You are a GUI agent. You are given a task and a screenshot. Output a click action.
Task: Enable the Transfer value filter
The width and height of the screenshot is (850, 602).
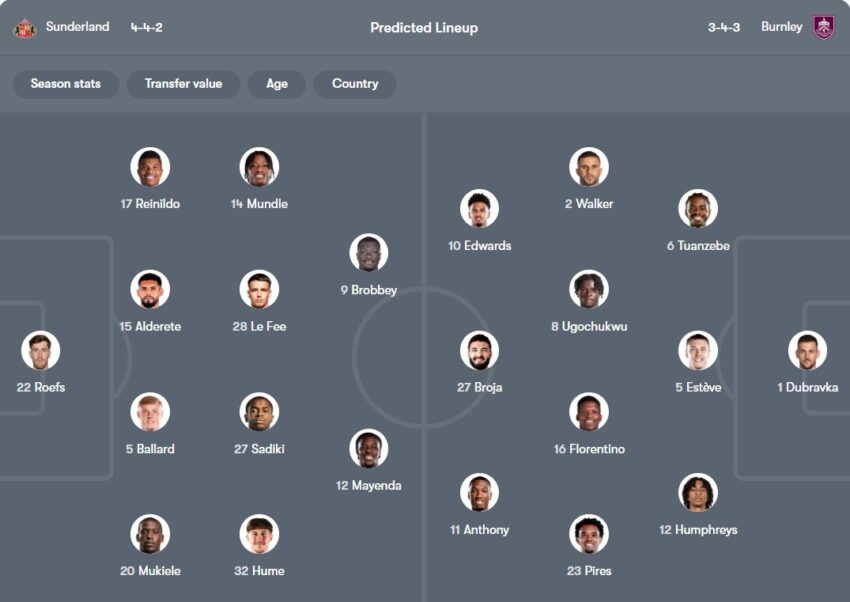pos(183,84)
